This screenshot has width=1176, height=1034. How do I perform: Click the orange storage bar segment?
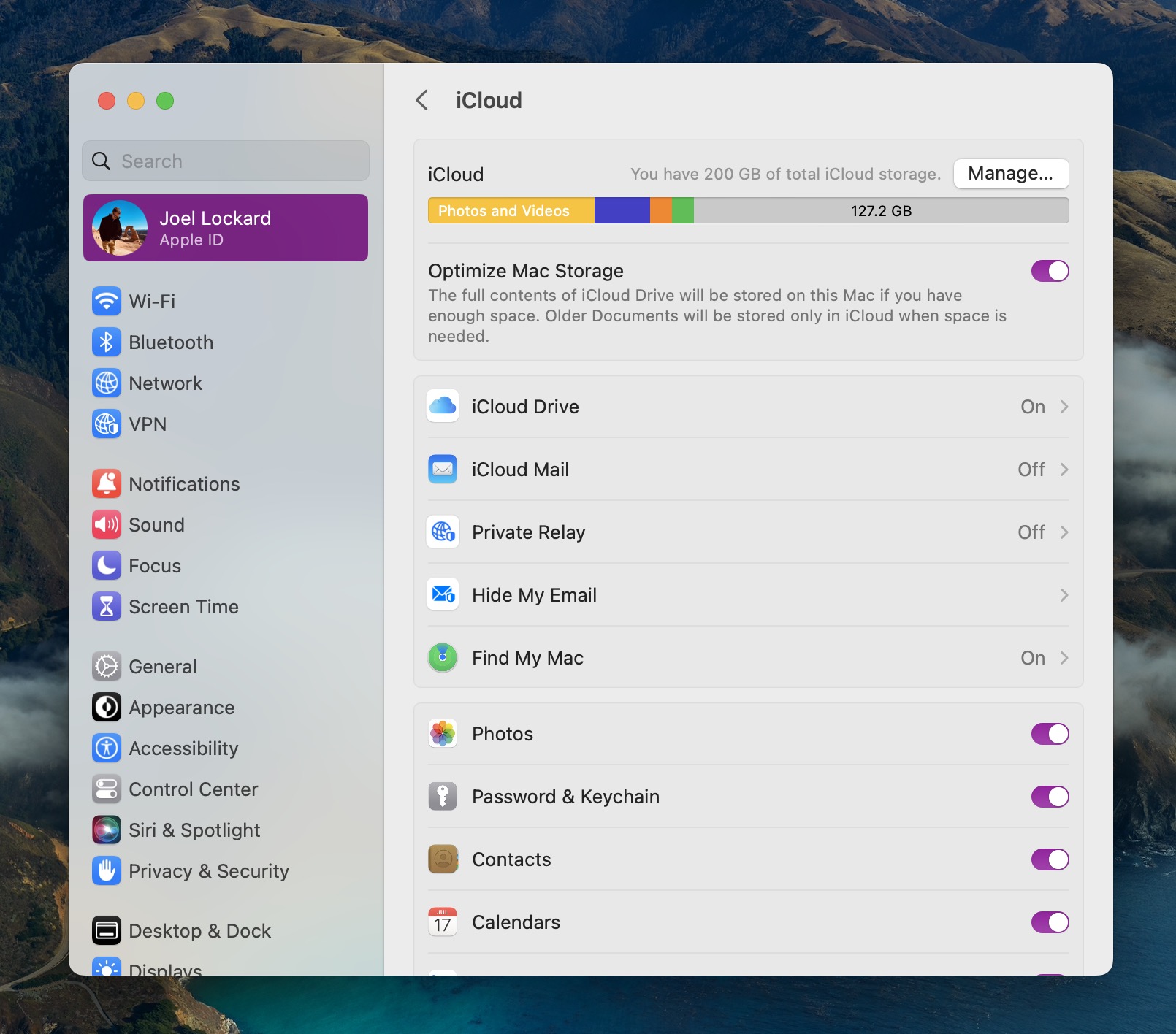pos(661,211)
